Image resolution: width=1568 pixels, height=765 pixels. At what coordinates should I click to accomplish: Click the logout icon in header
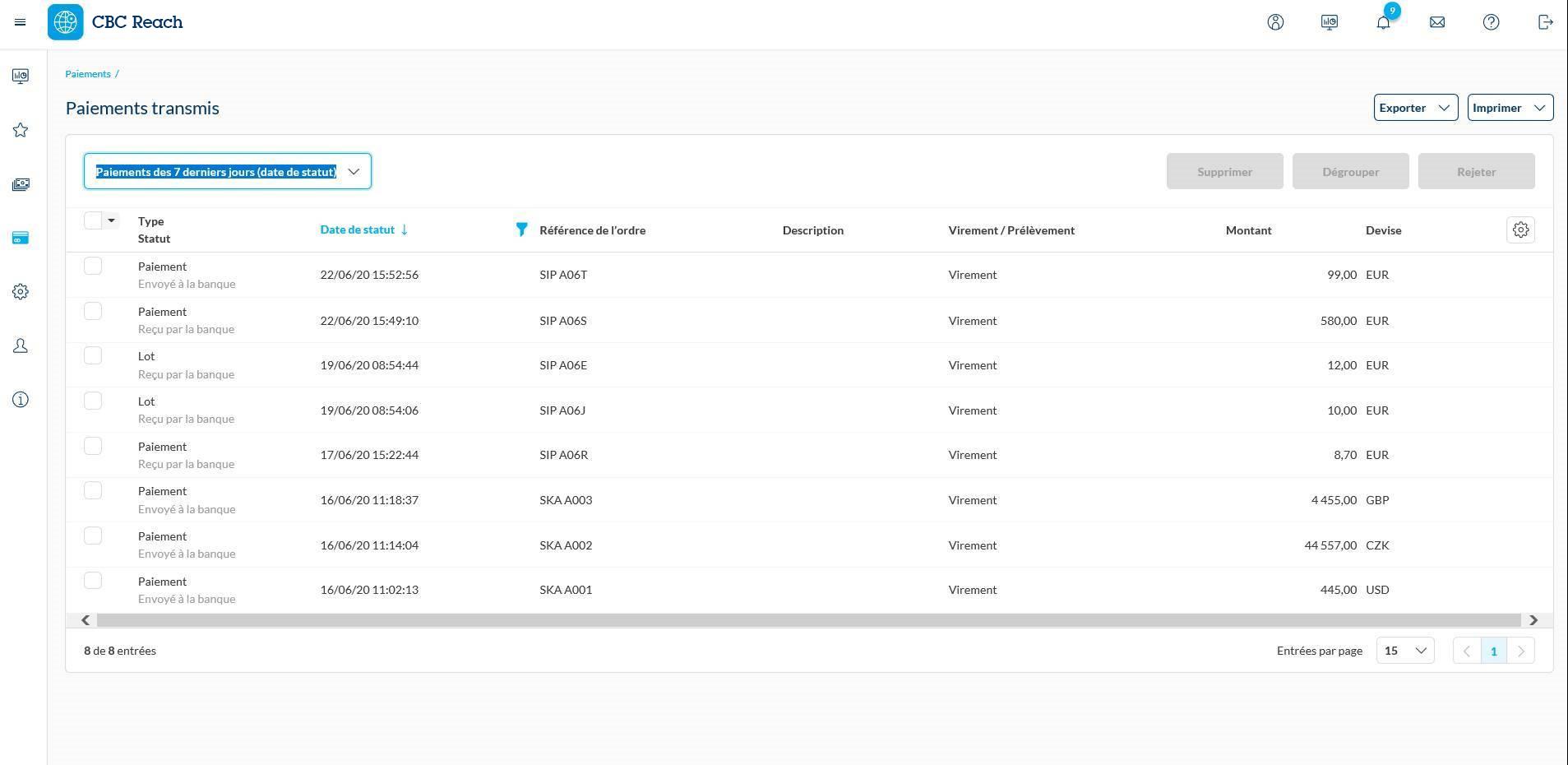(x=1546, y=22)
